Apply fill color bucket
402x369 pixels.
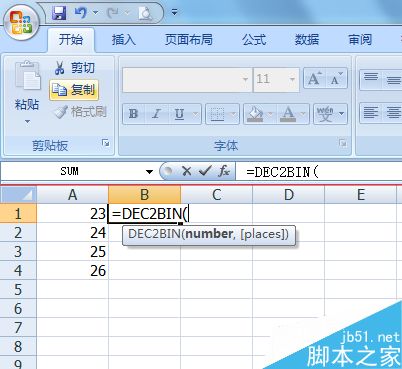pyautogui.click(x=255, y=114)
